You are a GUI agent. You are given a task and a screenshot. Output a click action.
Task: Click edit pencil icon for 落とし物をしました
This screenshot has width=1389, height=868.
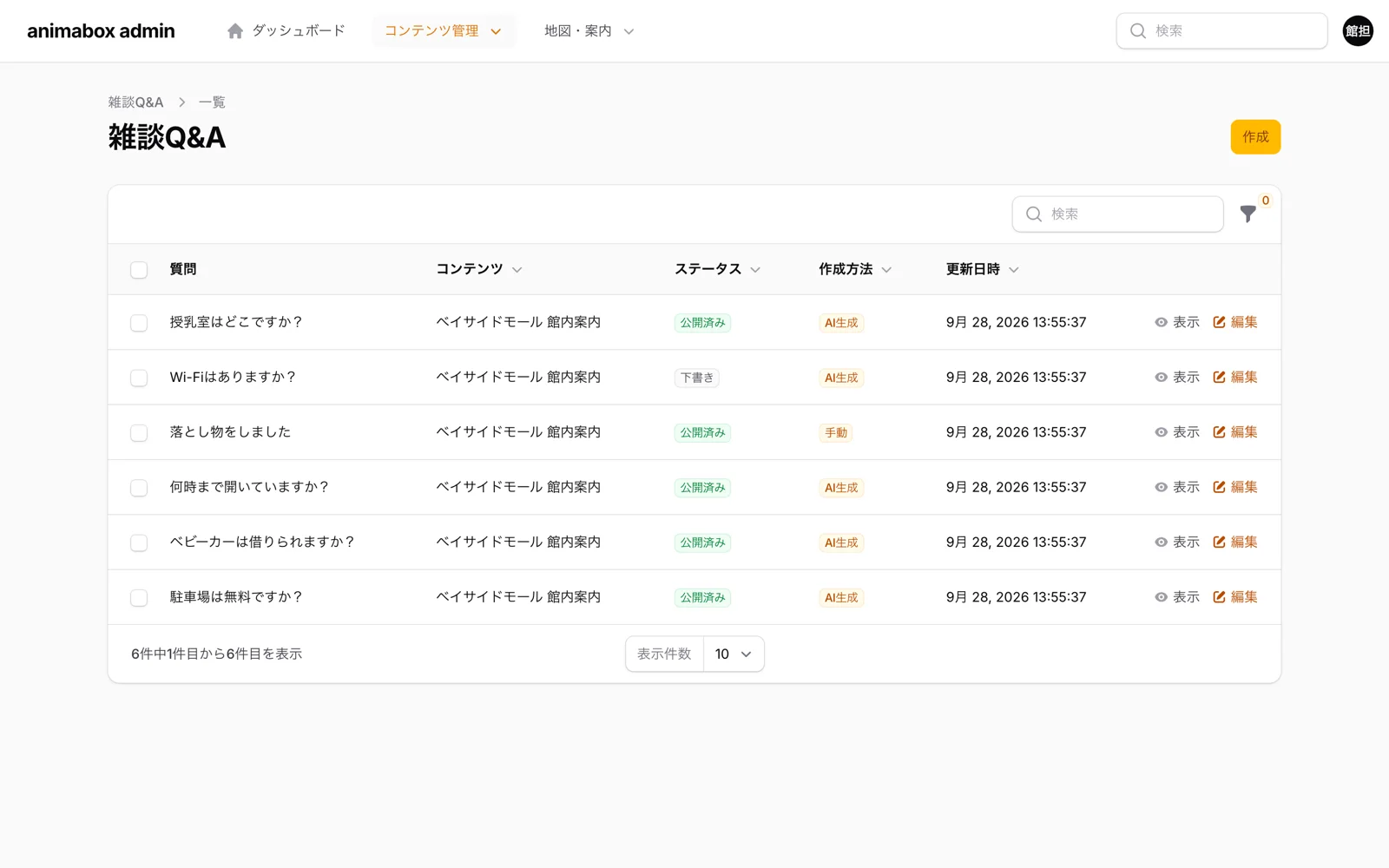tap(1219, 432)
